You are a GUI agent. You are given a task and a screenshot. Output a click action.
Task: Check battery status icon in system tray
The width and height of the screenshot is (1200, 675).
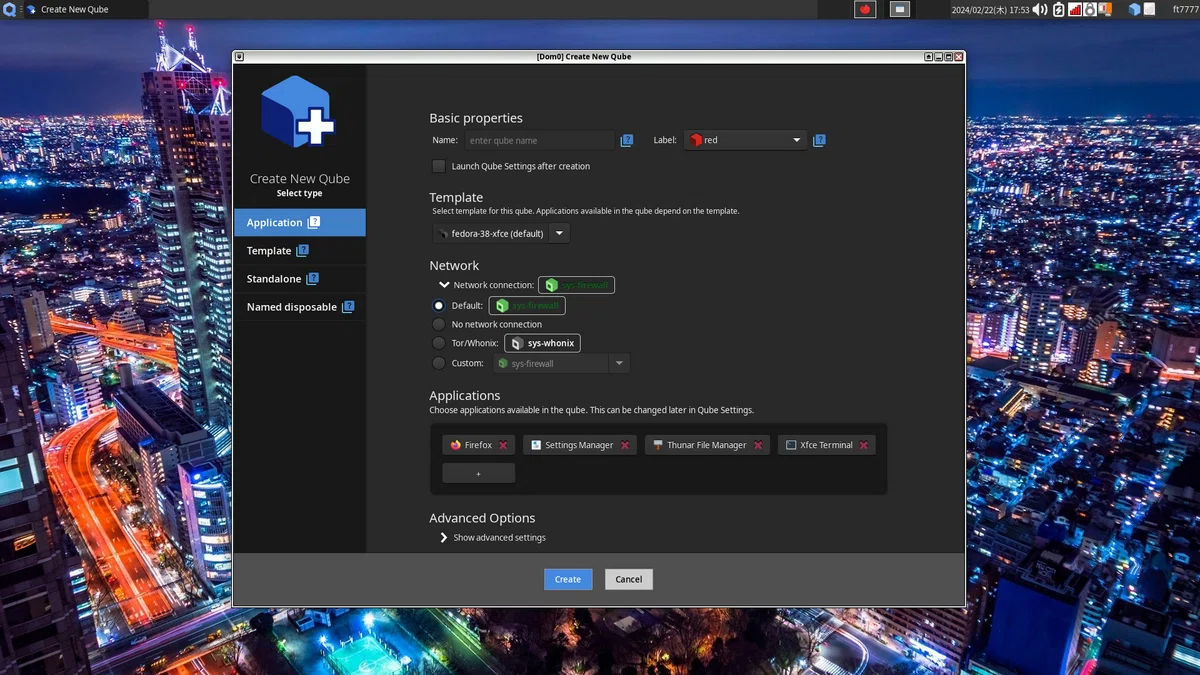pyautogui.click(x=1058, y=9)
